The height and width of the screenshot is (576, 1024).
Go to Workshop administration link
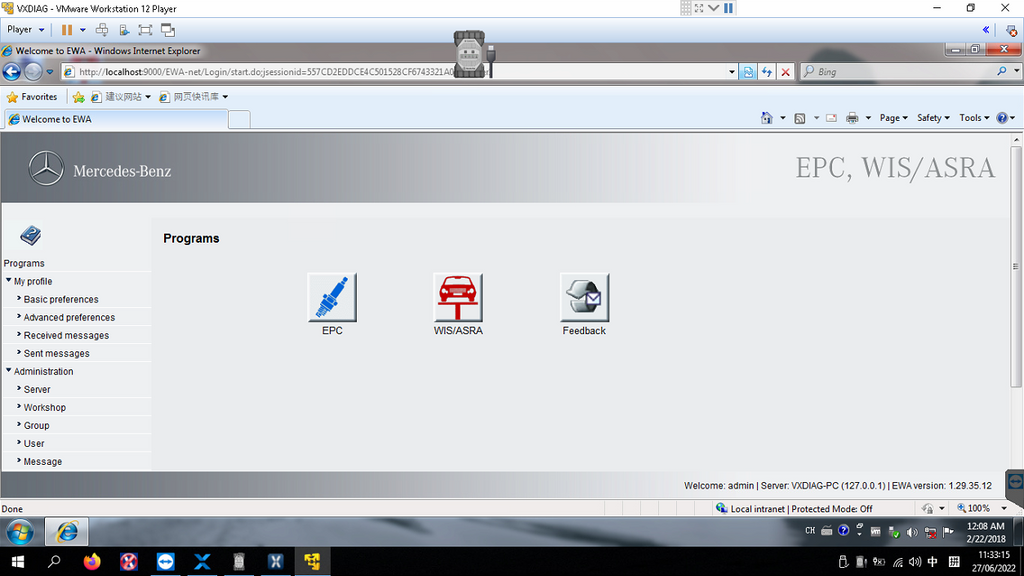45,407
